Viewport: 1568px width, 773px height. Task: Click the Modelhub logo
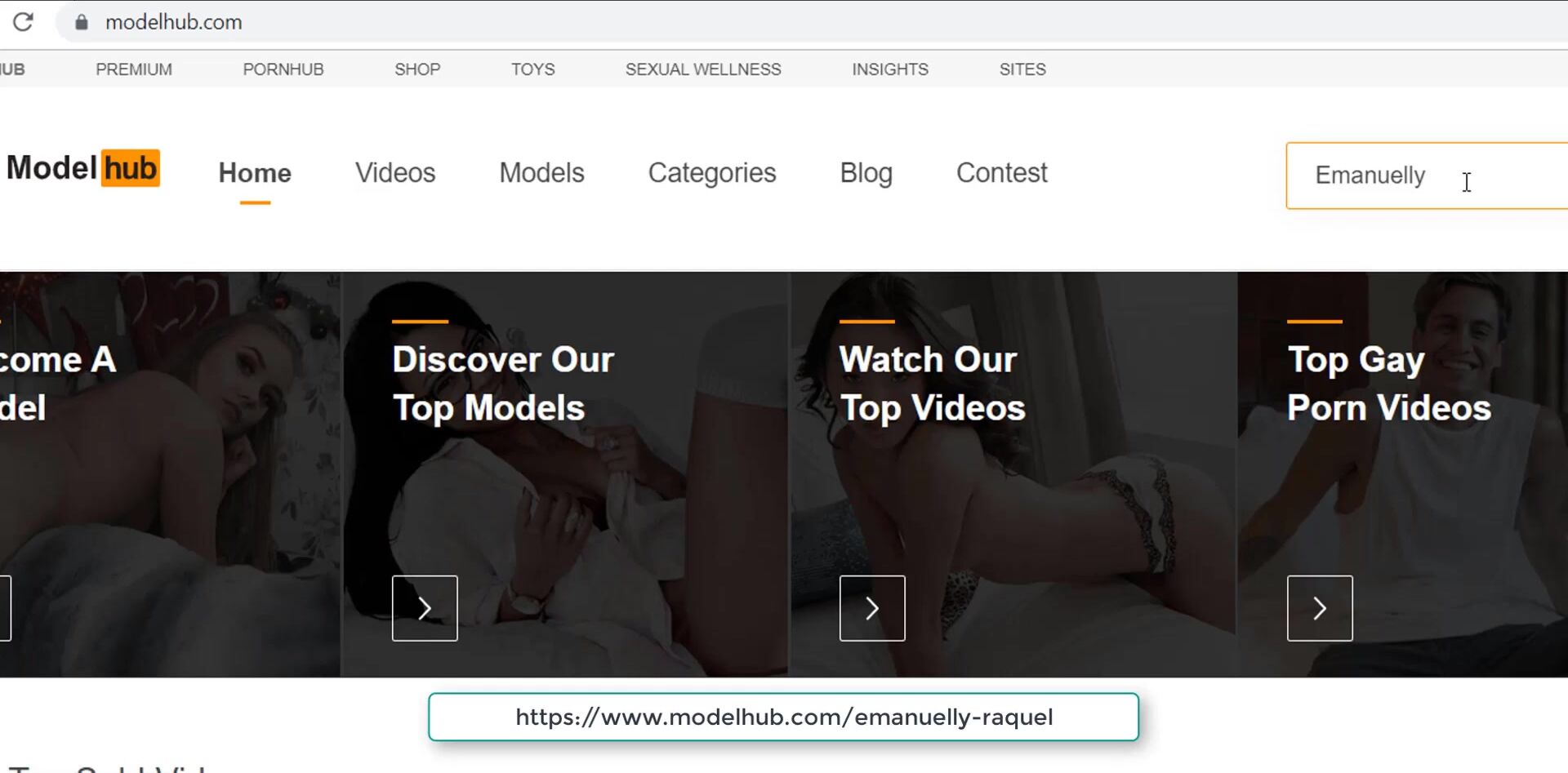pos(83,168)
